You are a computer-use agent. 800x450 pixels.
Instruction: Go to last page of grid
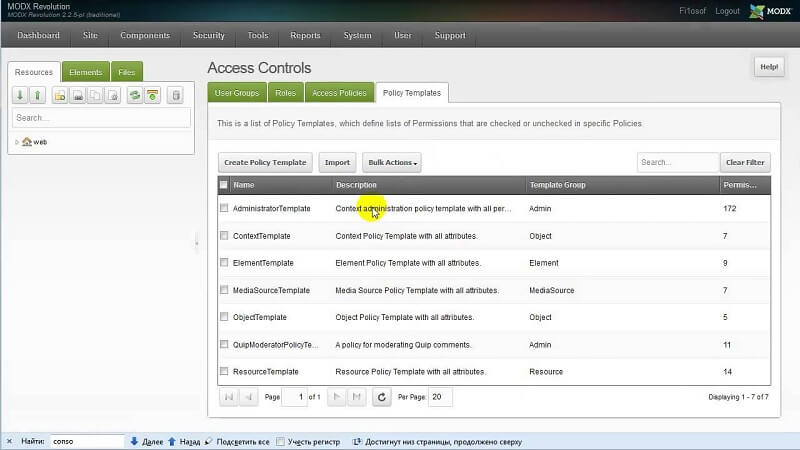click(x=357, y=396)
